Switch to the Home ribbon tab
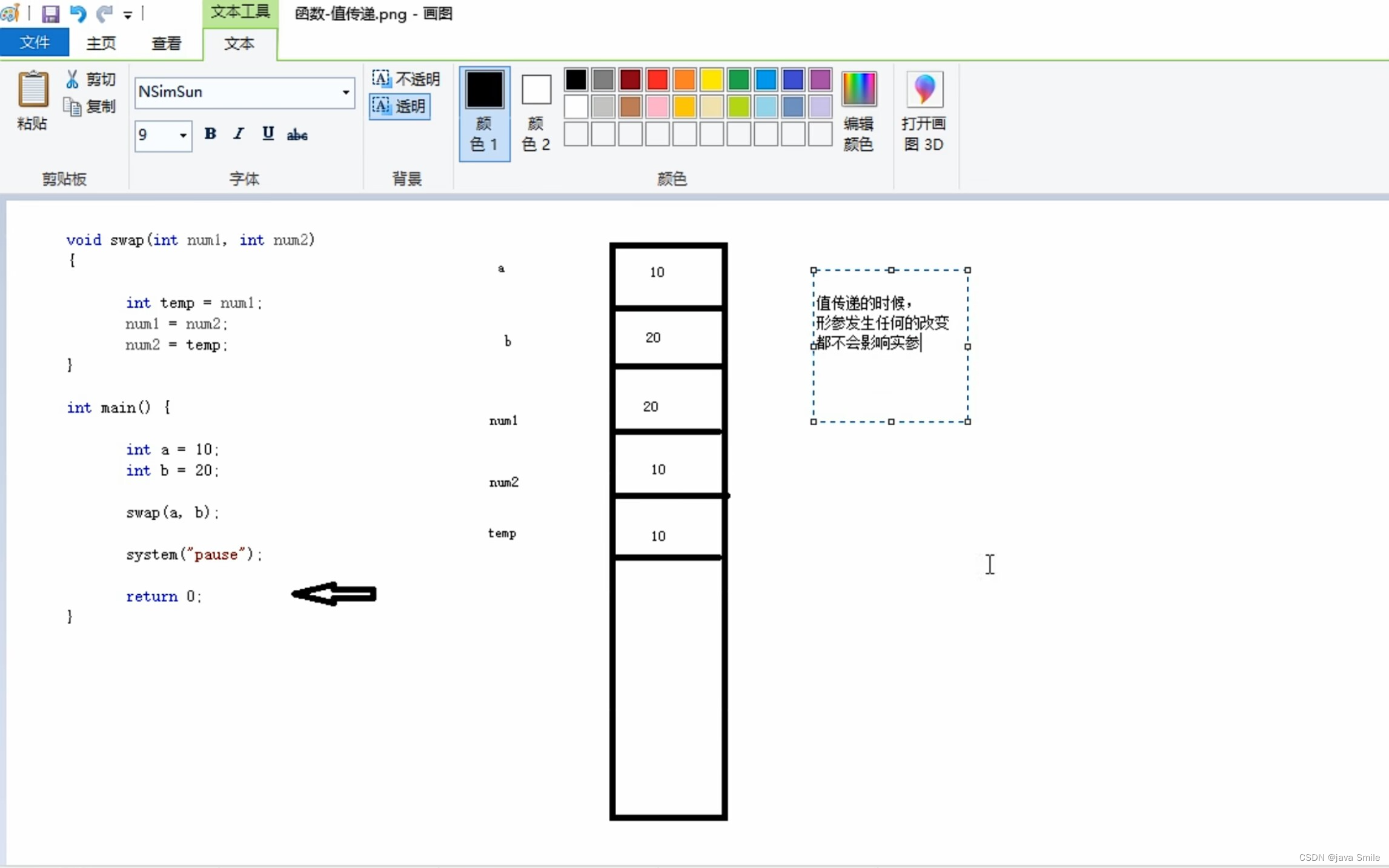 pos(101,44)
